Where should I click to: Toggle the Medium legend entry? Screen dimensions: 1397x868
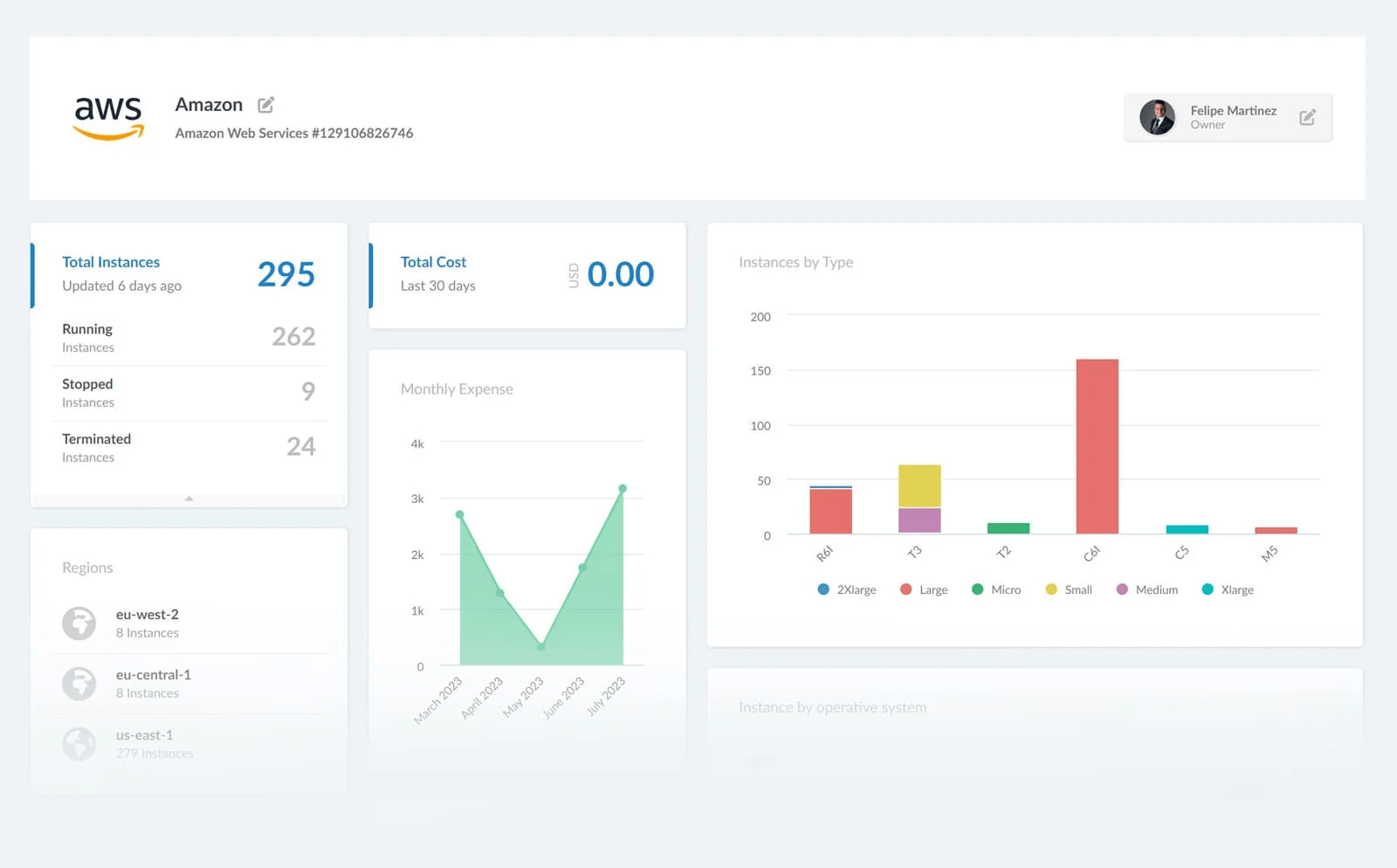[1146, 589]
